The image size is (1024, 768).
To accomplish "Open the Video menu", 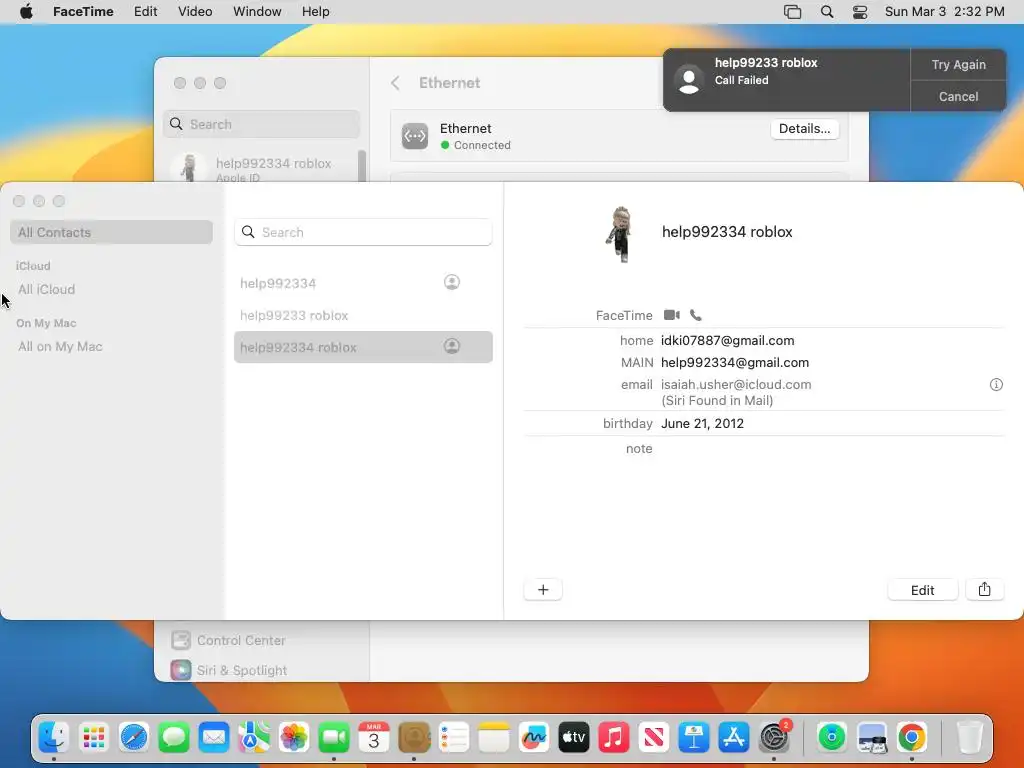I will (x=195, y=12).
